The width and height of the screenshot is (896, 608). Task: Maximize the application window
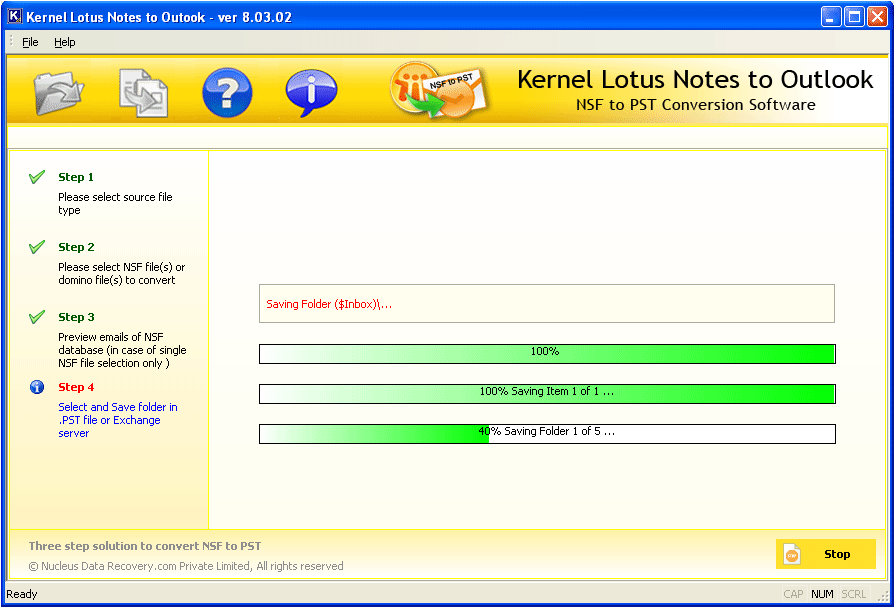[854, 17]
